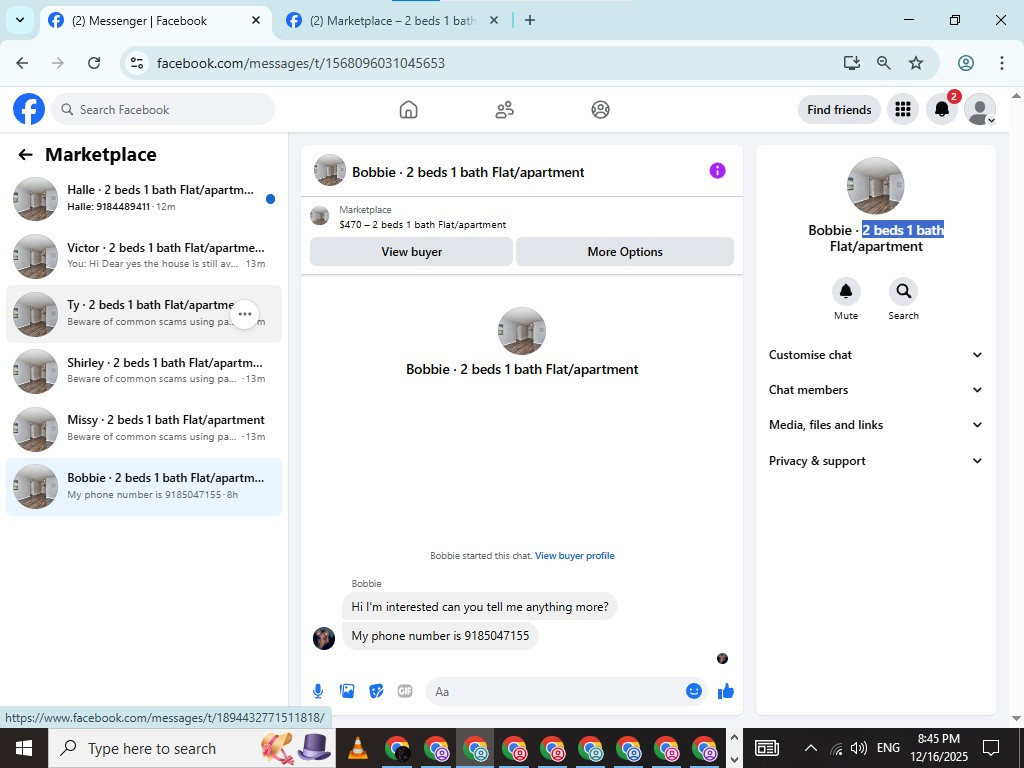This screenshot has height=768, width=1024.
Task: Open the clock showing 8:45 PM
Action: coord(938,748)
